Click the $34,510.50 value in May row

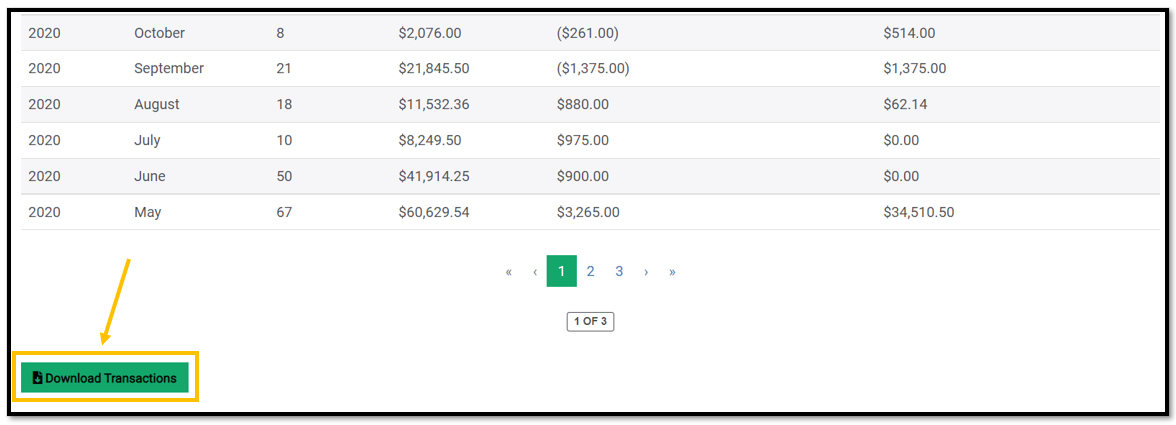pyautogui.click(x=919, y=212)
